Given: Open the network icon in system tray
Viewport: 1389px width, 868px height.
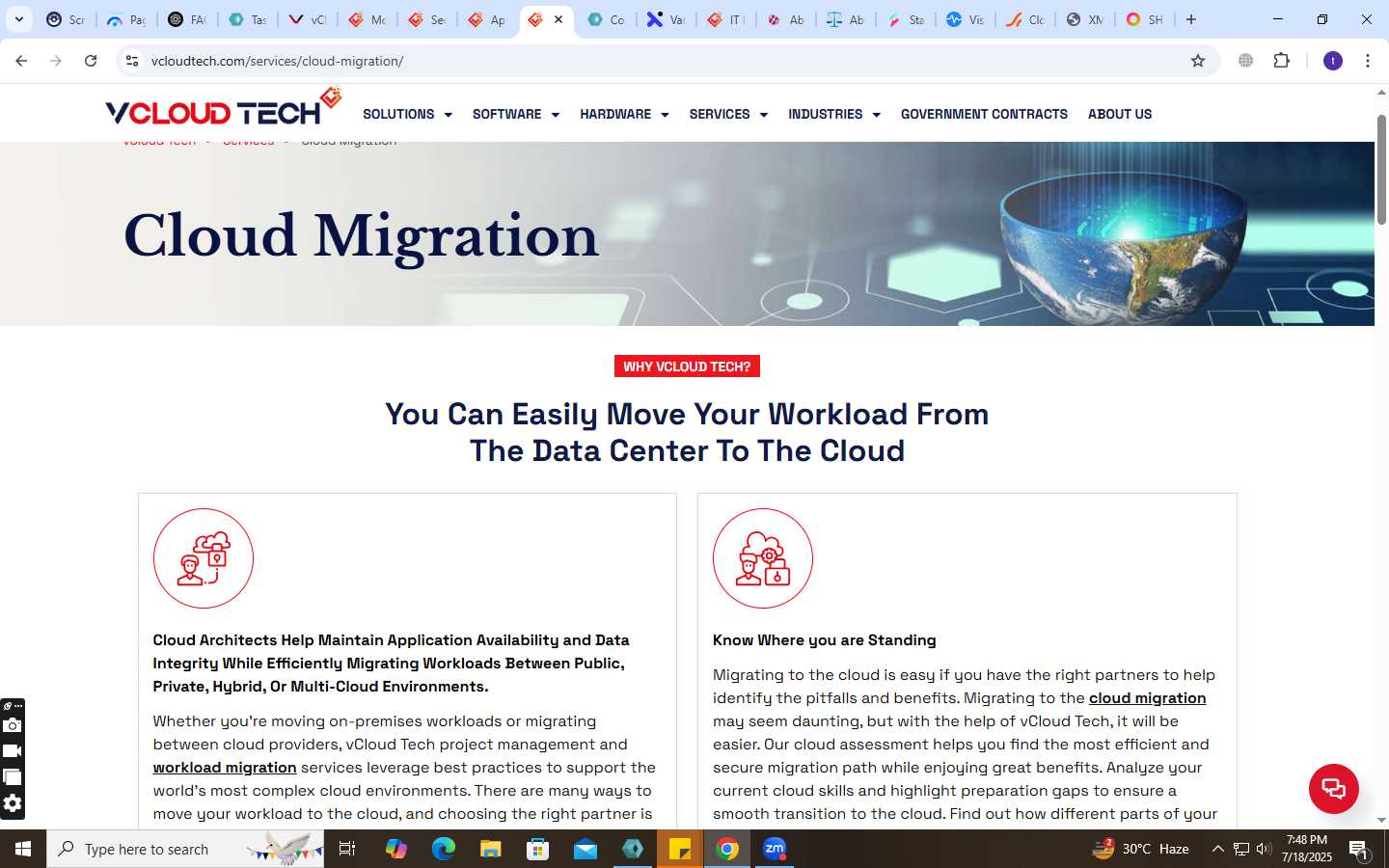Looking at the screenshot, I should pos(1241,849).
